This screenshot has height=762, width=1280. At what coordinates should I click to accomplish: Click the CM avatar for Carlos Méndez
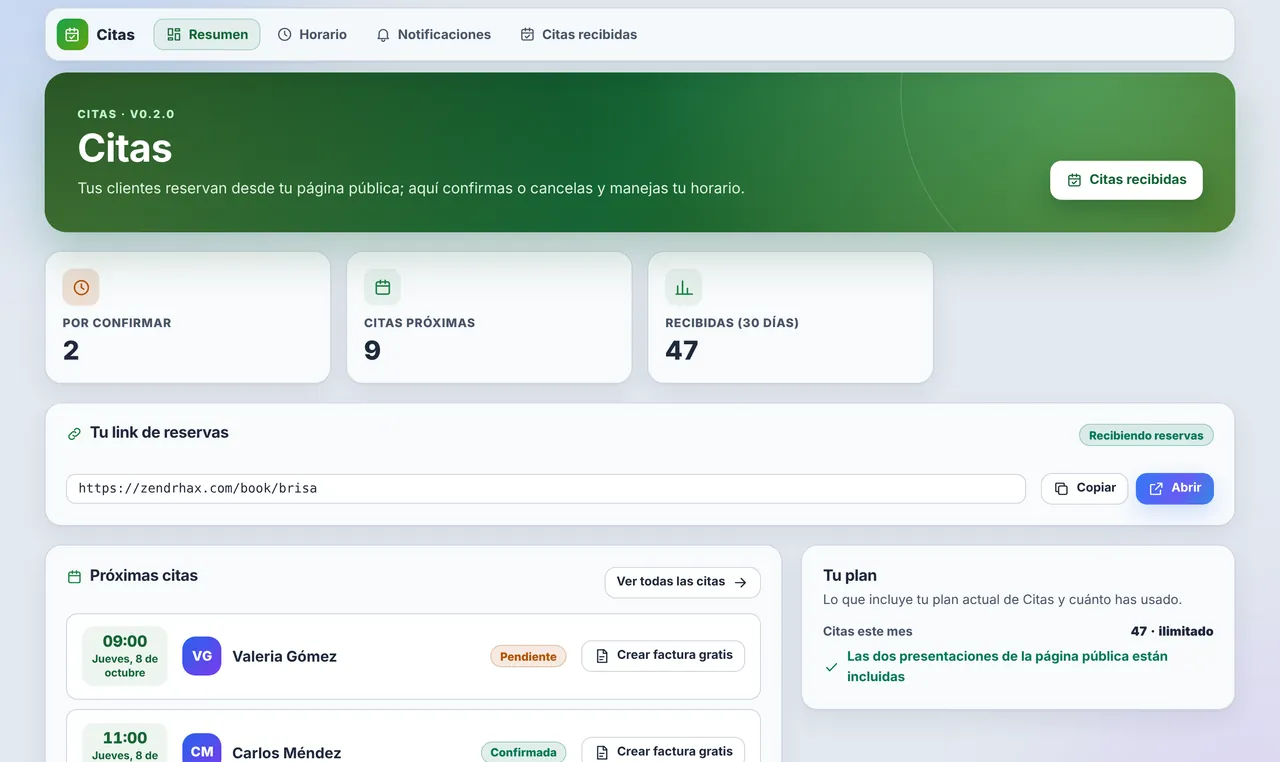coord(202,748)
